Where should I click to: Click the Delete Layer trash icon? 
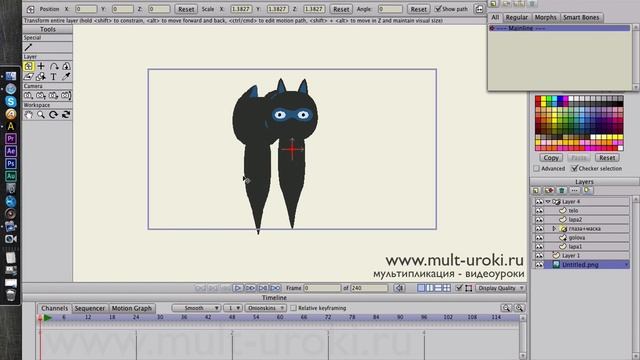click(x=562, y=190)
